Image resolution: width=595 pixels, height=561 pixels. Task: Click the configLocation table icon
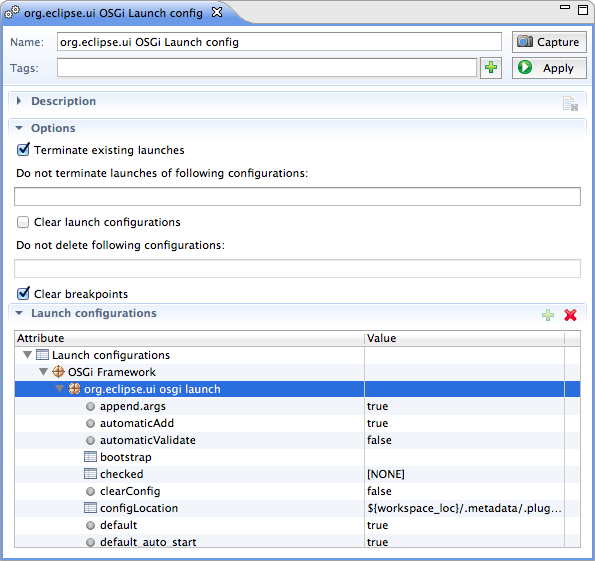click(x=90, y=507)
